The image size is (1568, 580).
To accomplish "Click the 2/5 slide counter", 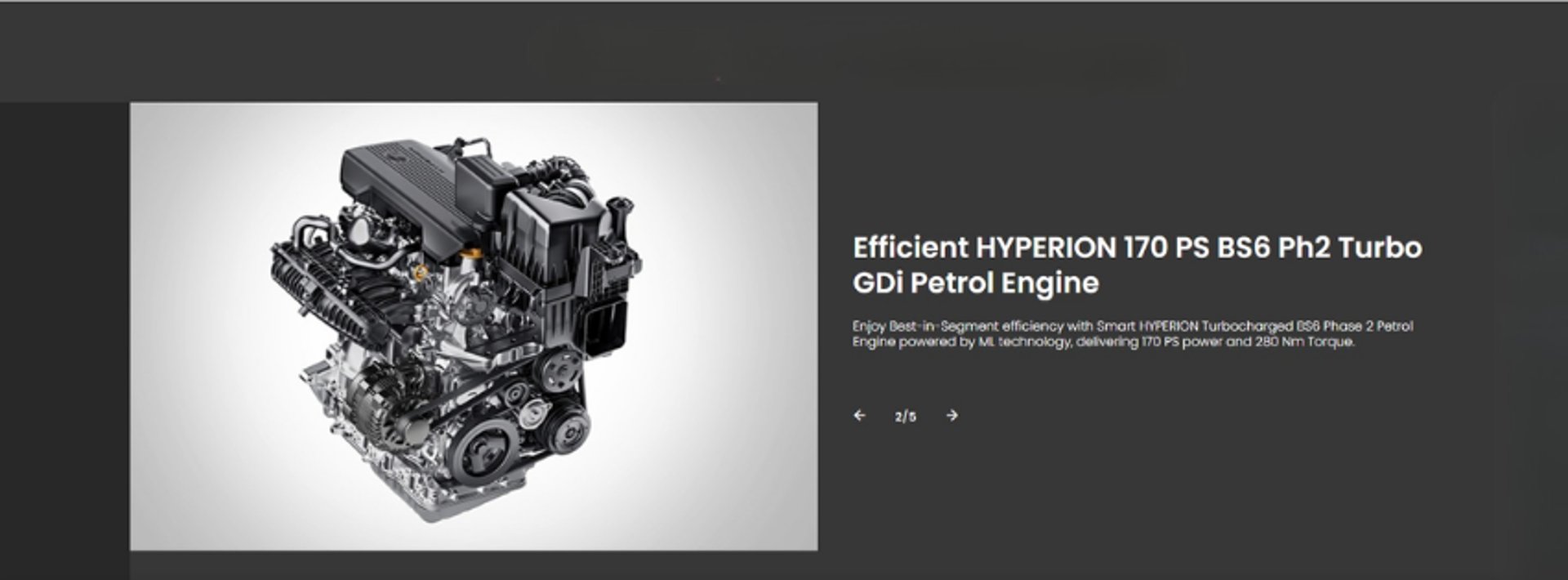I will pos(905,417).
